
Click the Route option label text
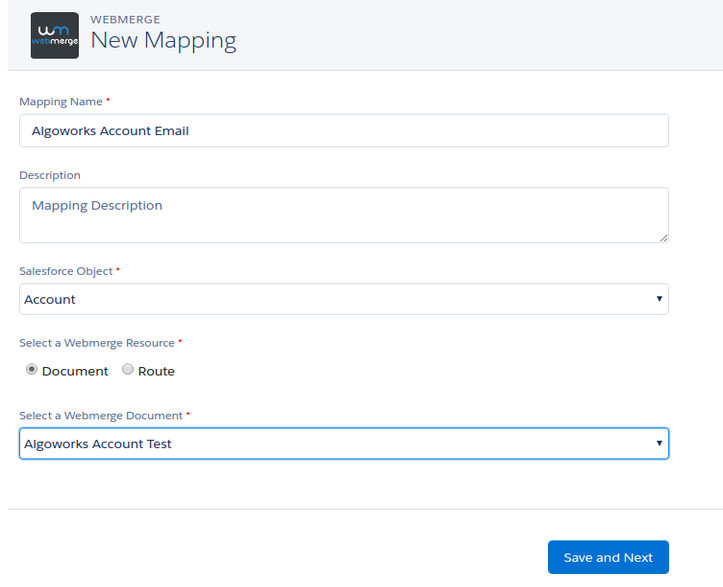click(156, 371)
